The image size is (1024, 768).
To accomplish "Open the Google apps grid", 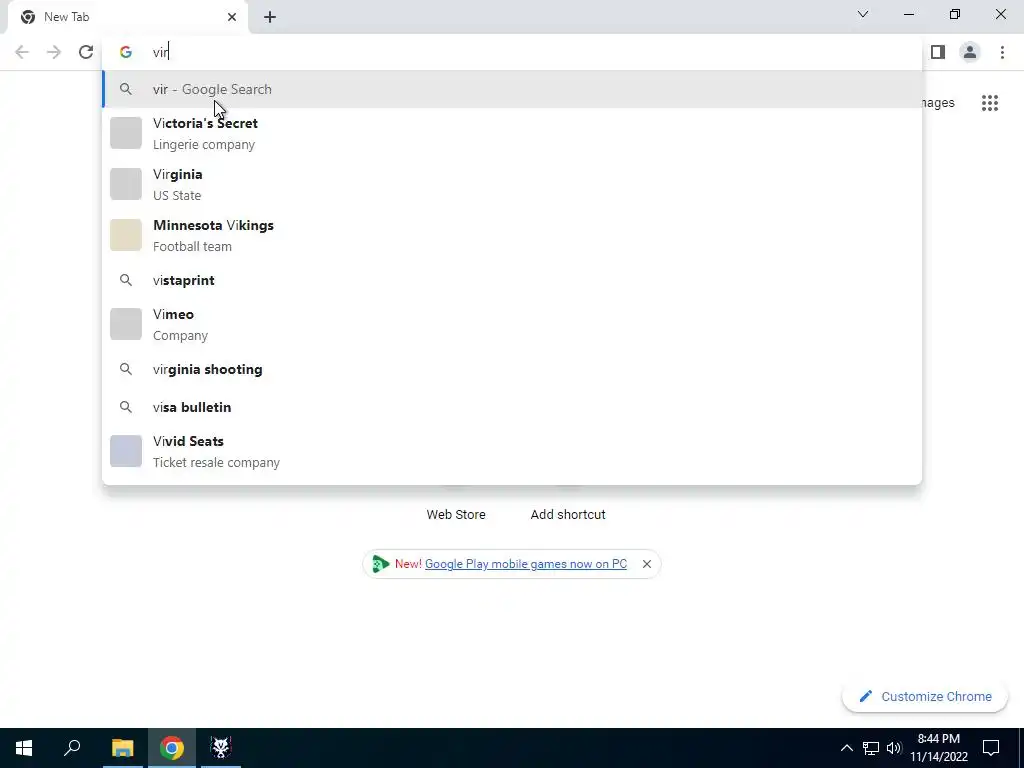I will (x=989, y=103).
